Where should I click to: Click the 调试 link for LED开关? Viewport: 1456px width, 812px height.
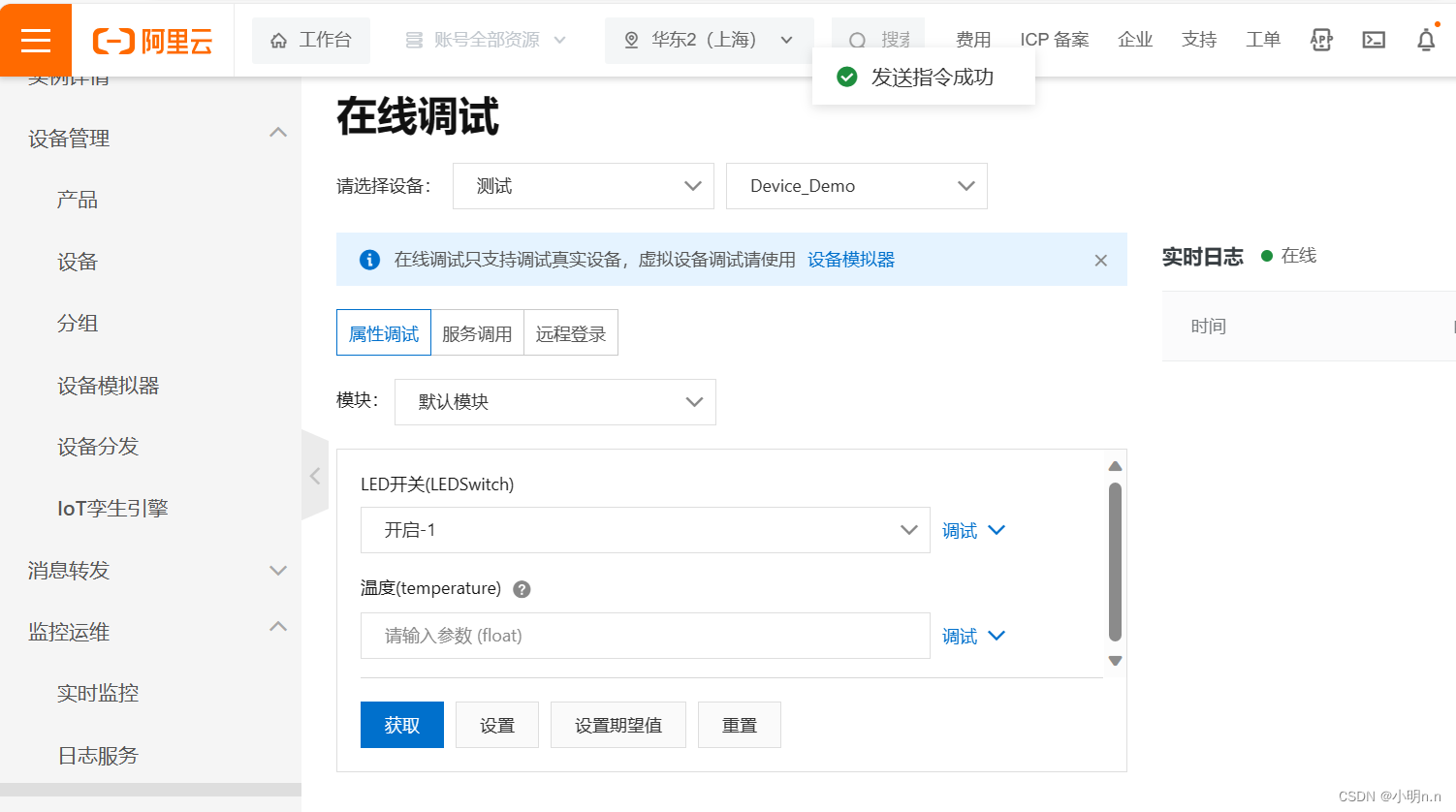[x=960, y=530]
